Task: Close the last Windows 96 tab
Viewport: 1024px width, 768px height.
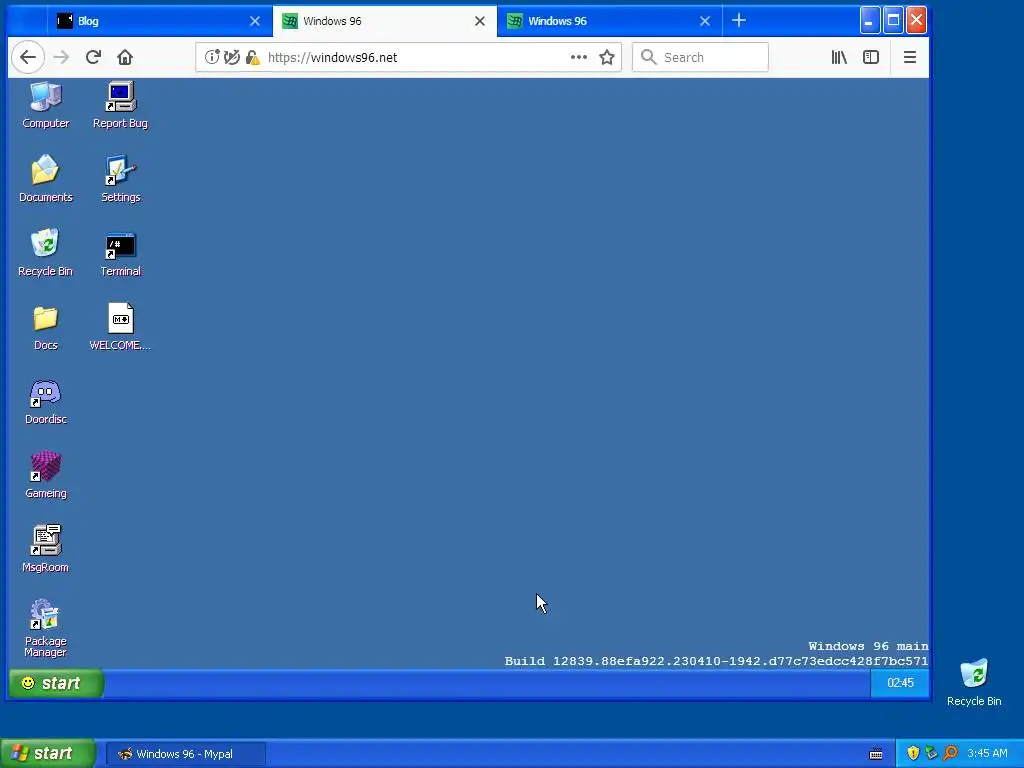Action: [x=705, y=21]
